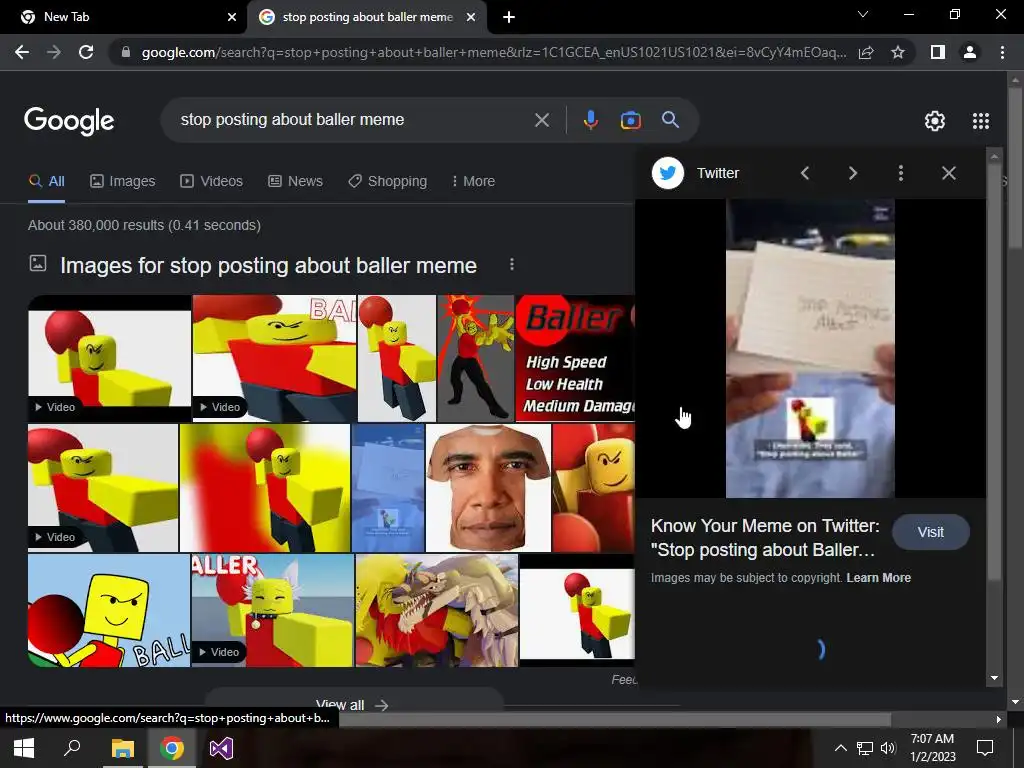1024x768 pixels.
Task: Open Google quick settings gear
Action: (x=935, y=121)
